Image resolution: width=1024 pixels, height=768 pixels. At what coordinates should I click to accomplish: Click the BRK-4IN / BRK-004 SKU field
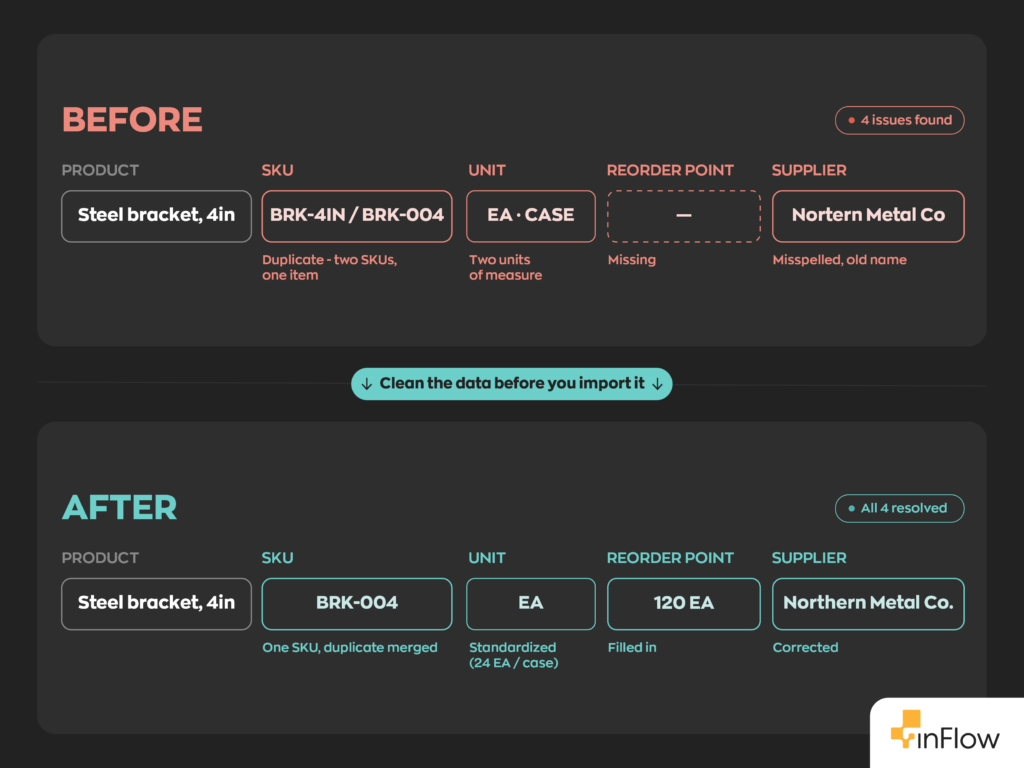(357, 216)
